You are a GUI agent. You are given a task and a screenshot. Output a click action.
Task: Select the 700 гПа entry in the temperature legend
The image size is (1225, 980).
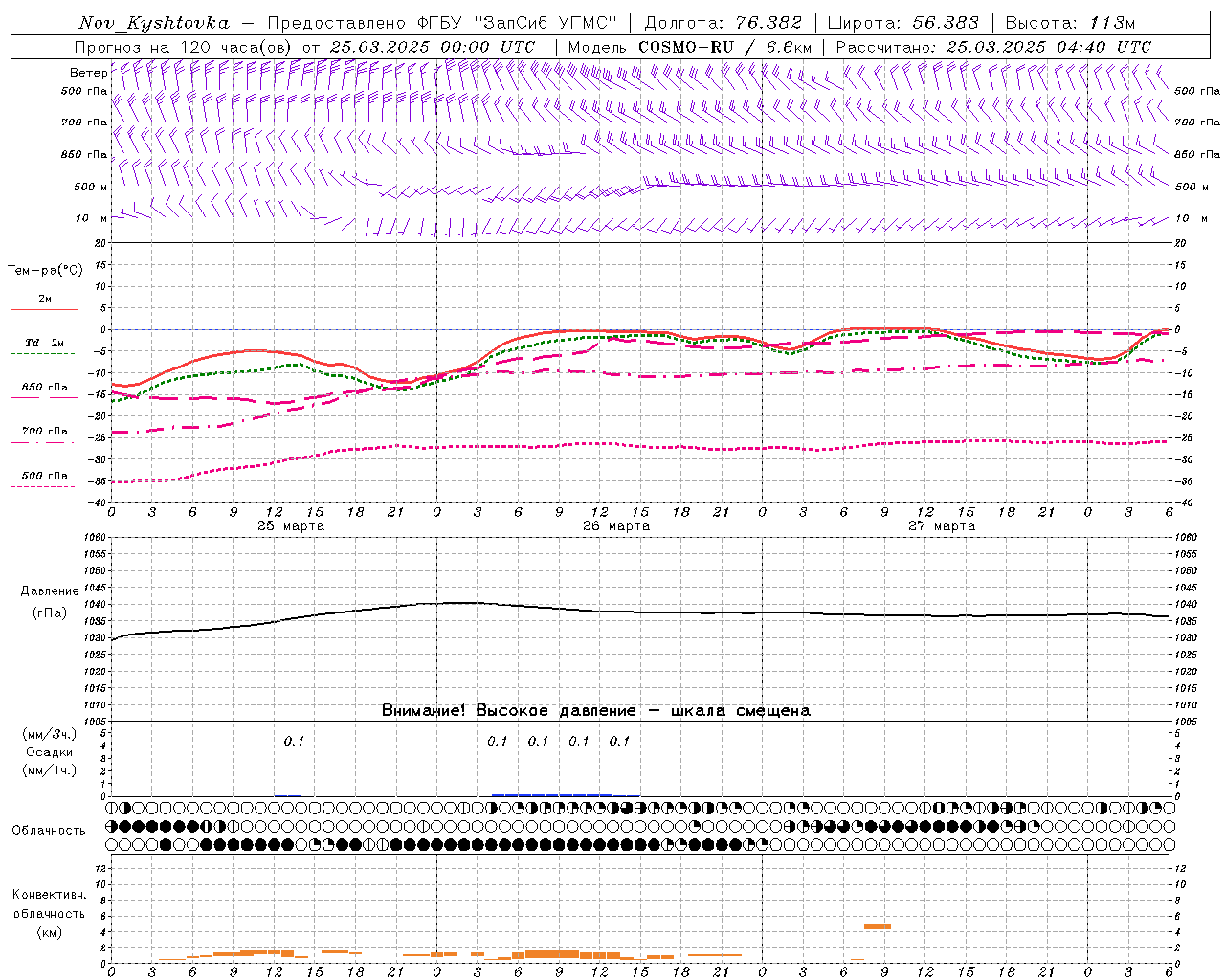pyautogui.click(x=45, y=432)
